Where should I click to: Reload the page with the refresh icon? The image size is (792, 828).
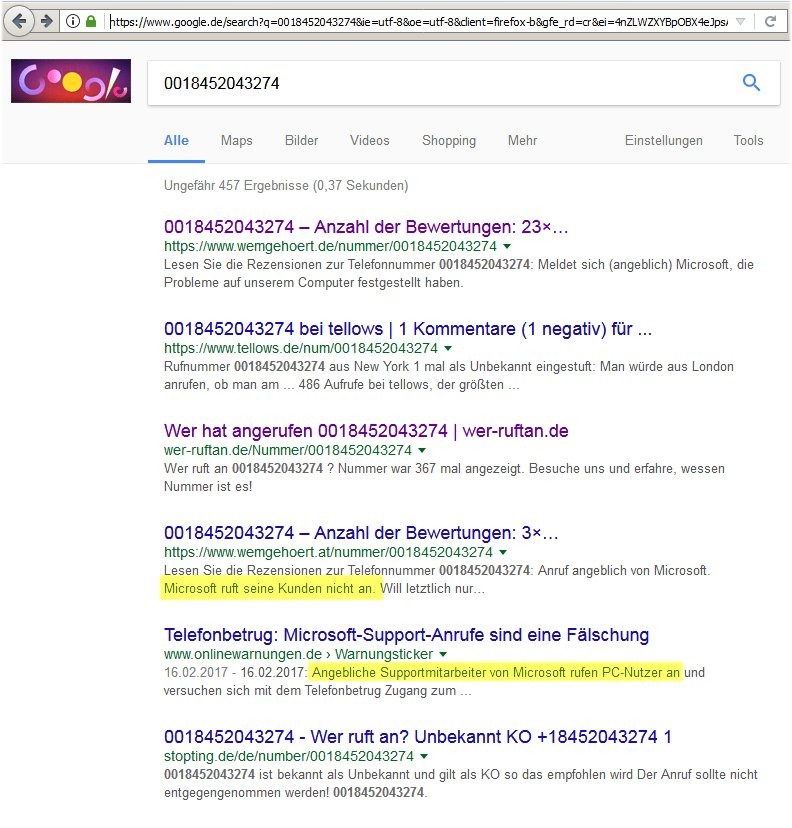tap(770, 21)
